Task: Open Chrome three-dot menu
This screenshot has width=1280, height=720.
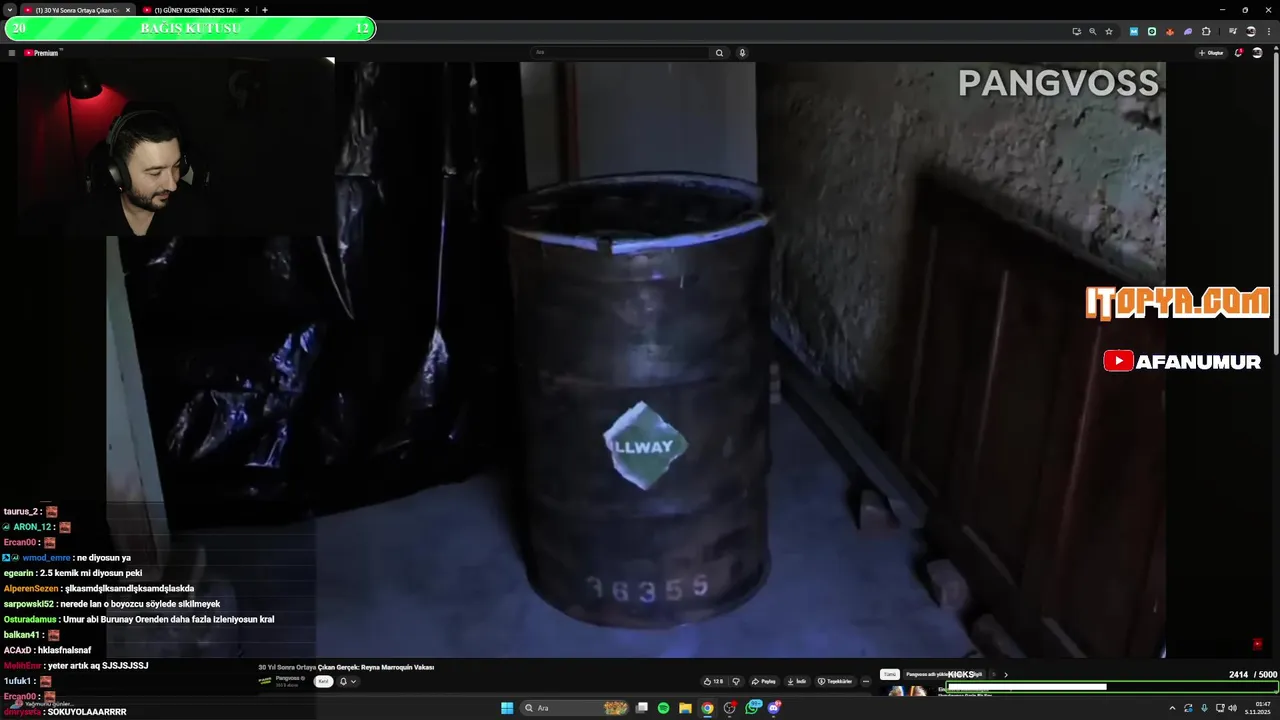Action: (x=1268, y=31)
